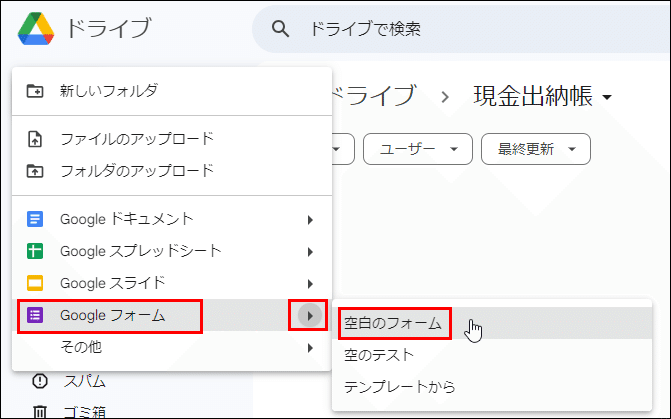Select 新しいフォルダ menu entry

(172, 91)
